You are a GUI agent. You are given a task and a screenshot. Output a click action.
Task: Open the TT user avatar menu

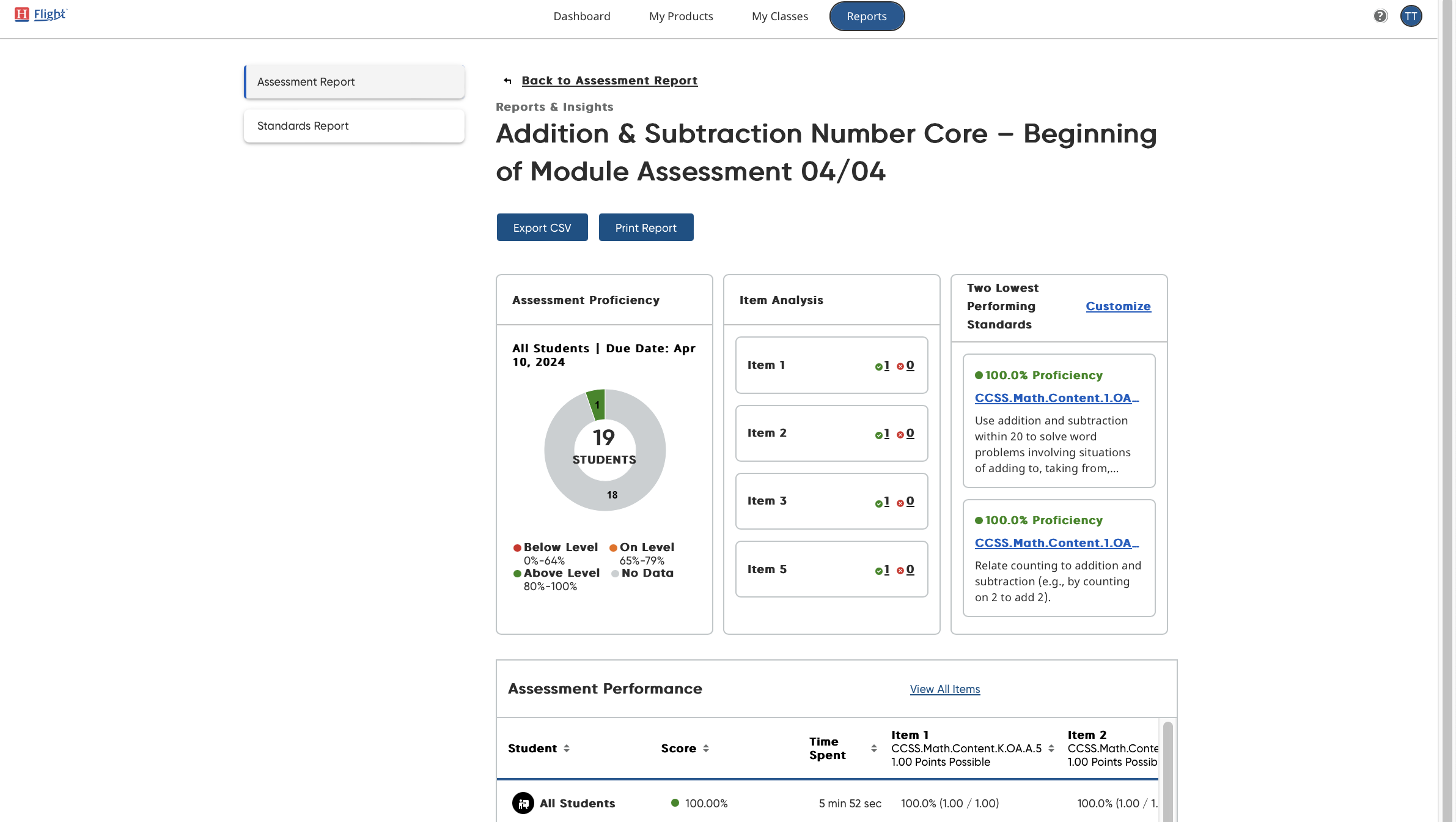[x=1411, y=16]
